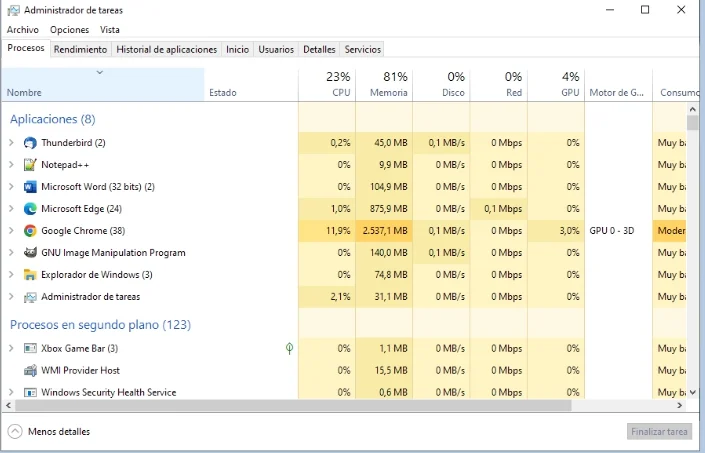
Task: Click the Microsoft Edge icon
Action: click(30, 209)
